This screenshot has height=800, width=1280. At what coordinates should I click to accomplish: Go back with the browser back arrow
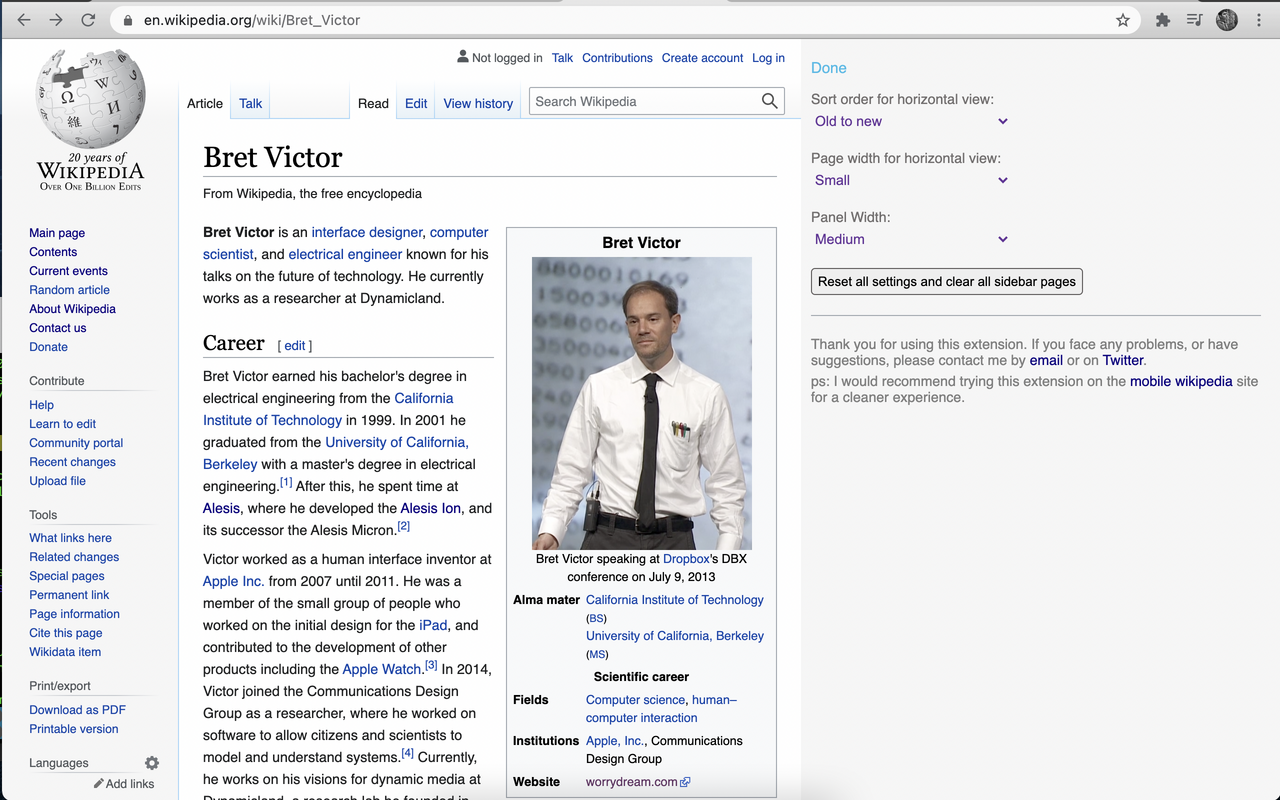tap(24, 20)
